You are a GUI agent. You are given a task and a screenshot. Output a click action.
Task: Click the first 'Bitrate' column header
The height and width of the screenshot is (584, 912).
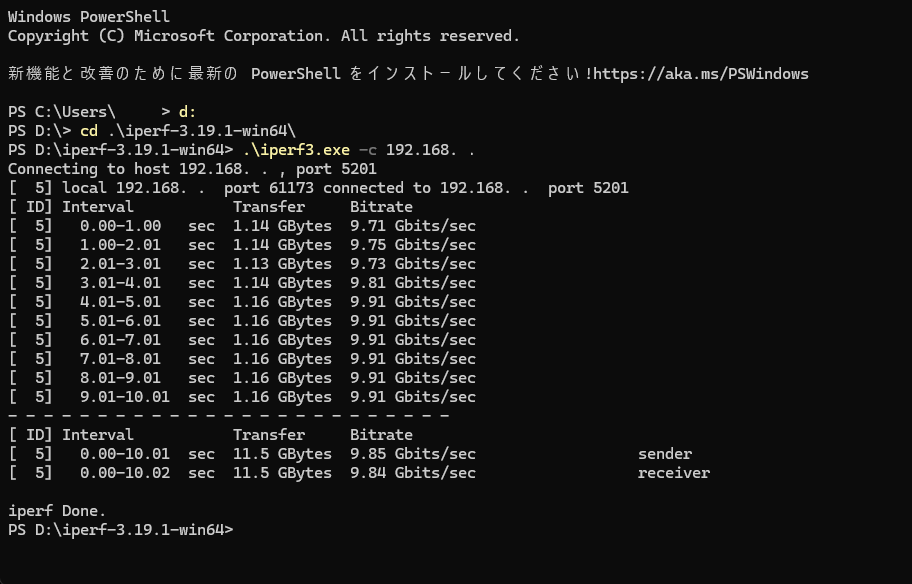click(x=381, y=207)
